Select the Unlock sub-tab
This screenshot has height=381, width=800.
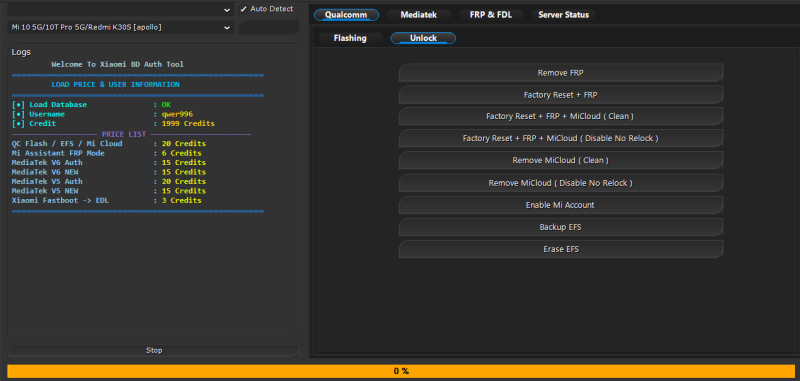[423, 38]
